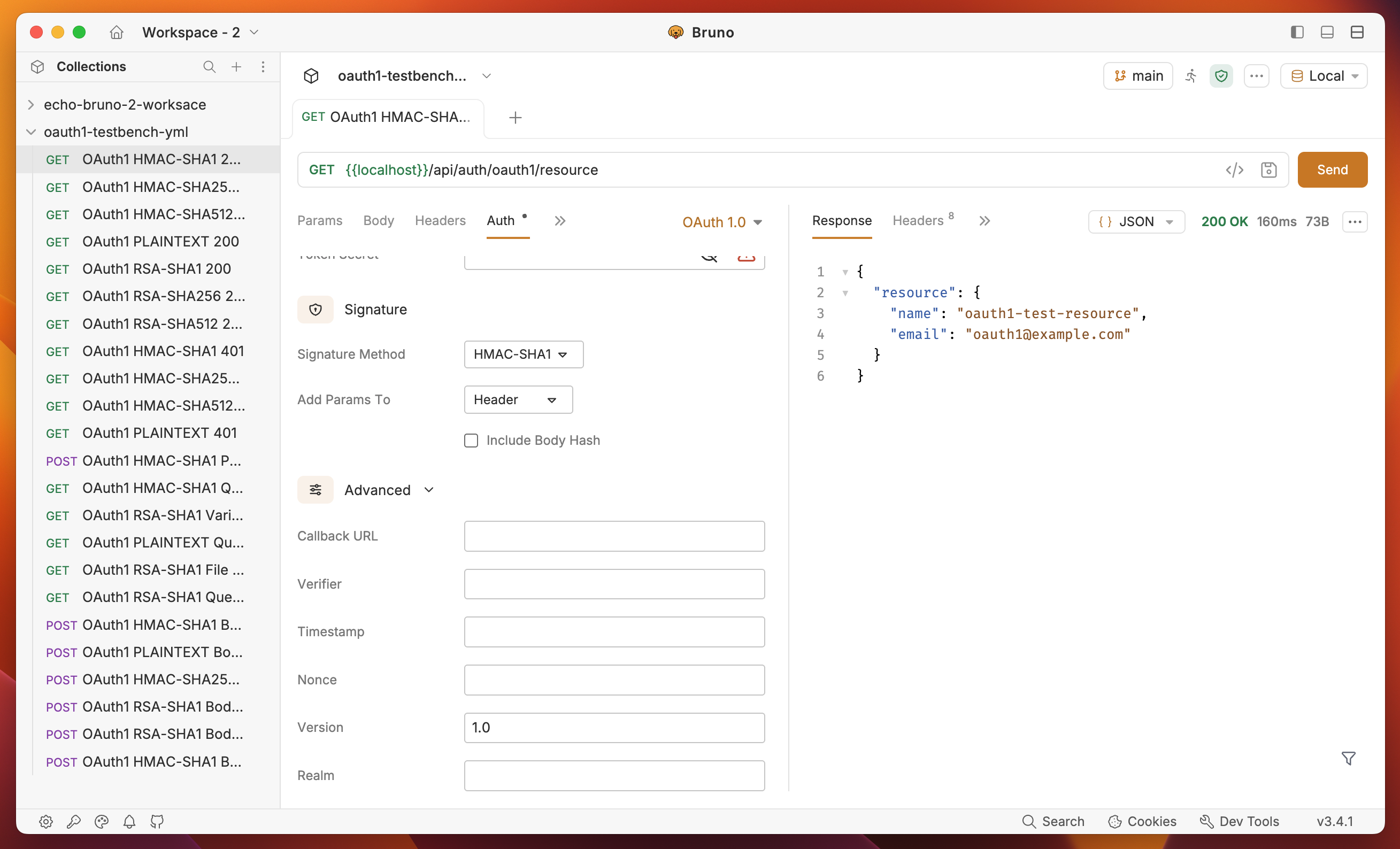Click the Advanced sliders icon
1400x849 pixels.
[316, 490]
